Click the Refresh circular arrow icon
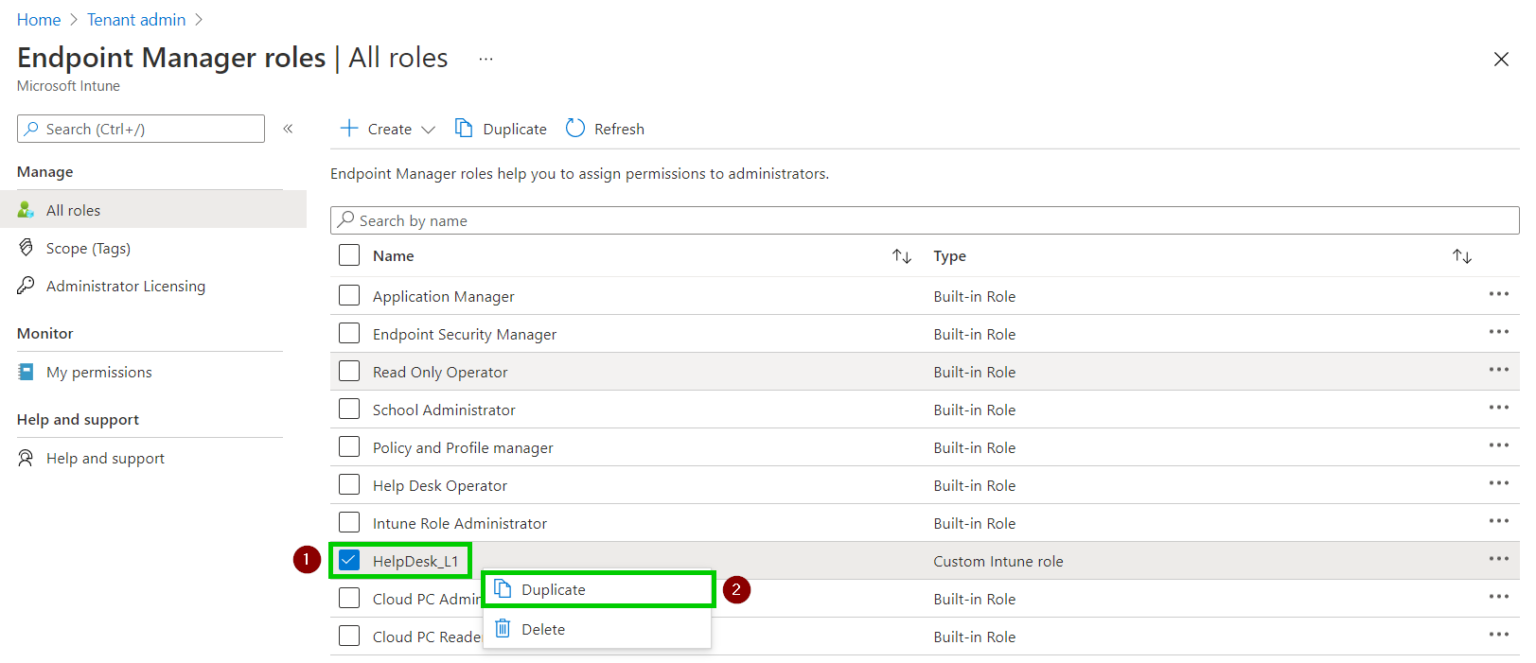1536x663 pixels. pos(575,128)
